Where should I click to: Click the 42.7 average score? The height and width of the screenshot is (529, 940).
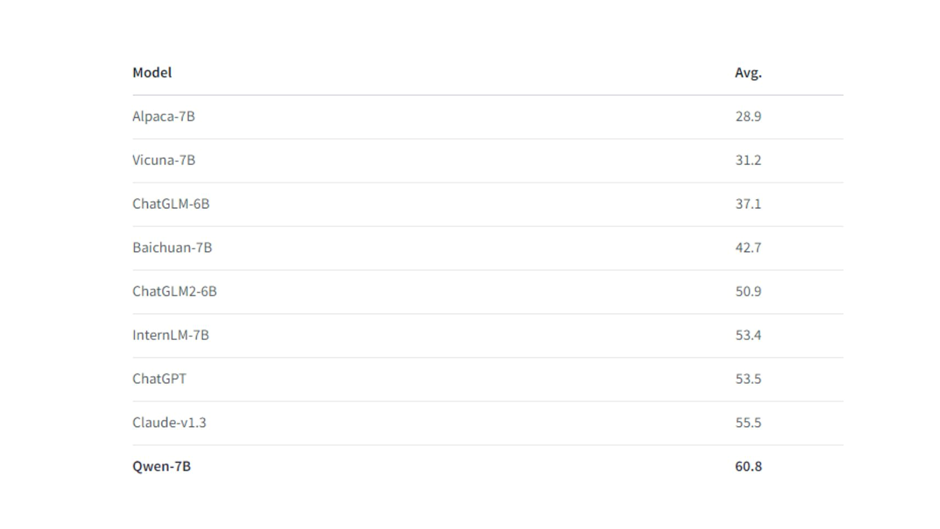coord(748,248)
